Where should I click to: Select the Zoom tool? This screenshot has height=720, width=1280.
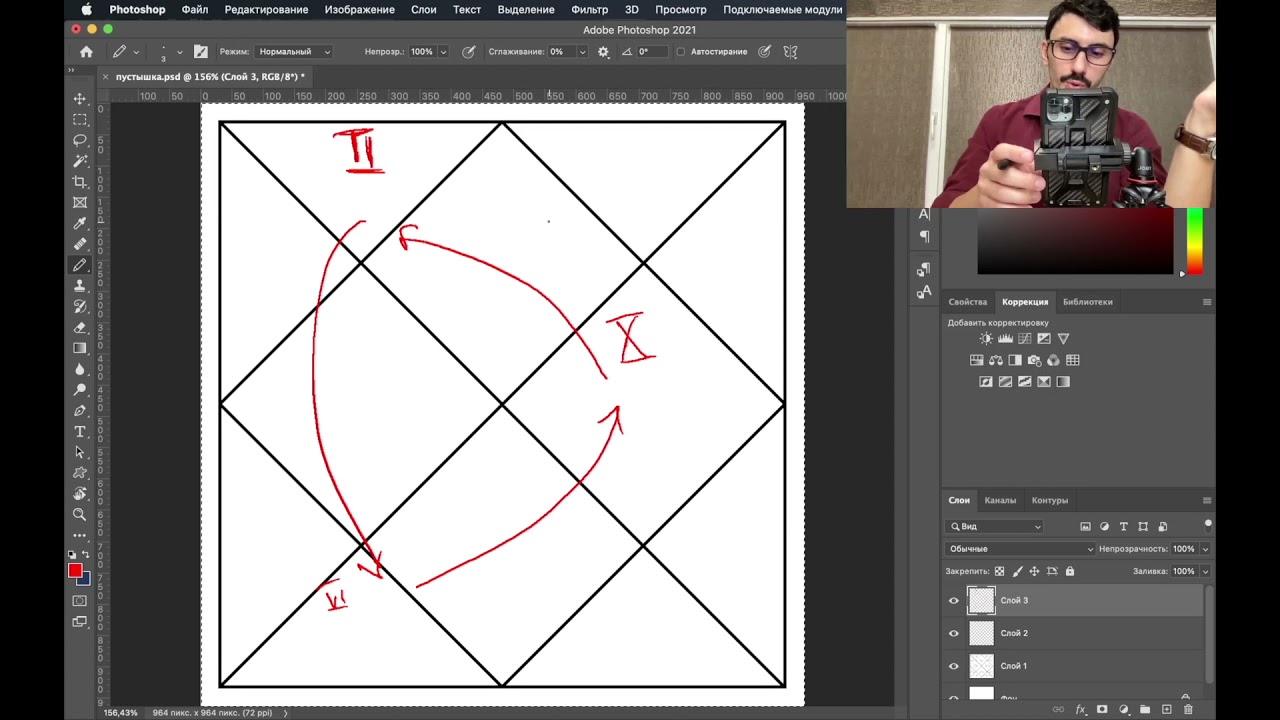coord(80,515)
